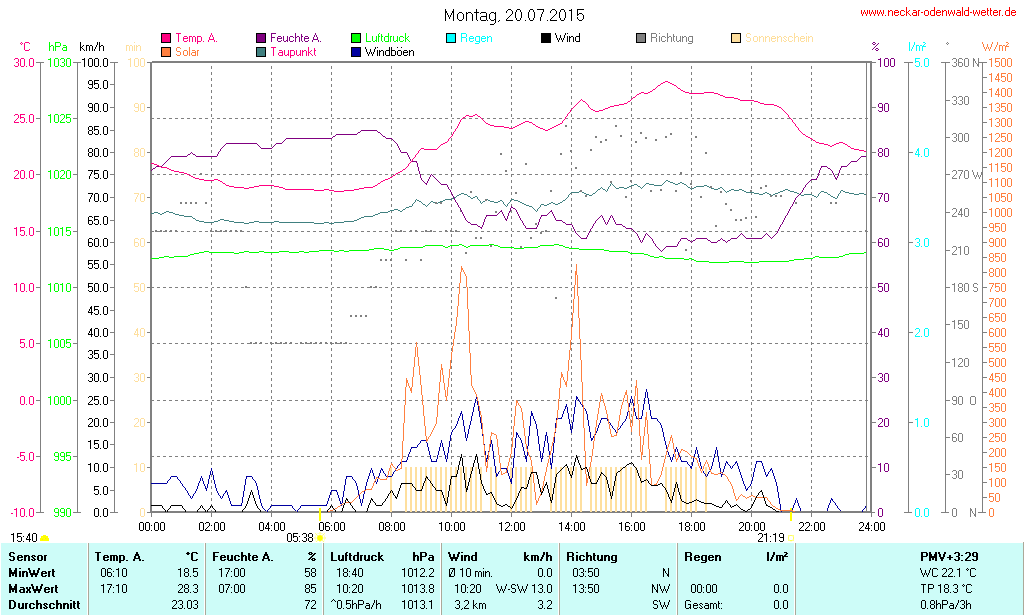Viewport: 1024px width, 615px height.
Task: Click the 12:00 label on time axis
Action: click(512, 526)
